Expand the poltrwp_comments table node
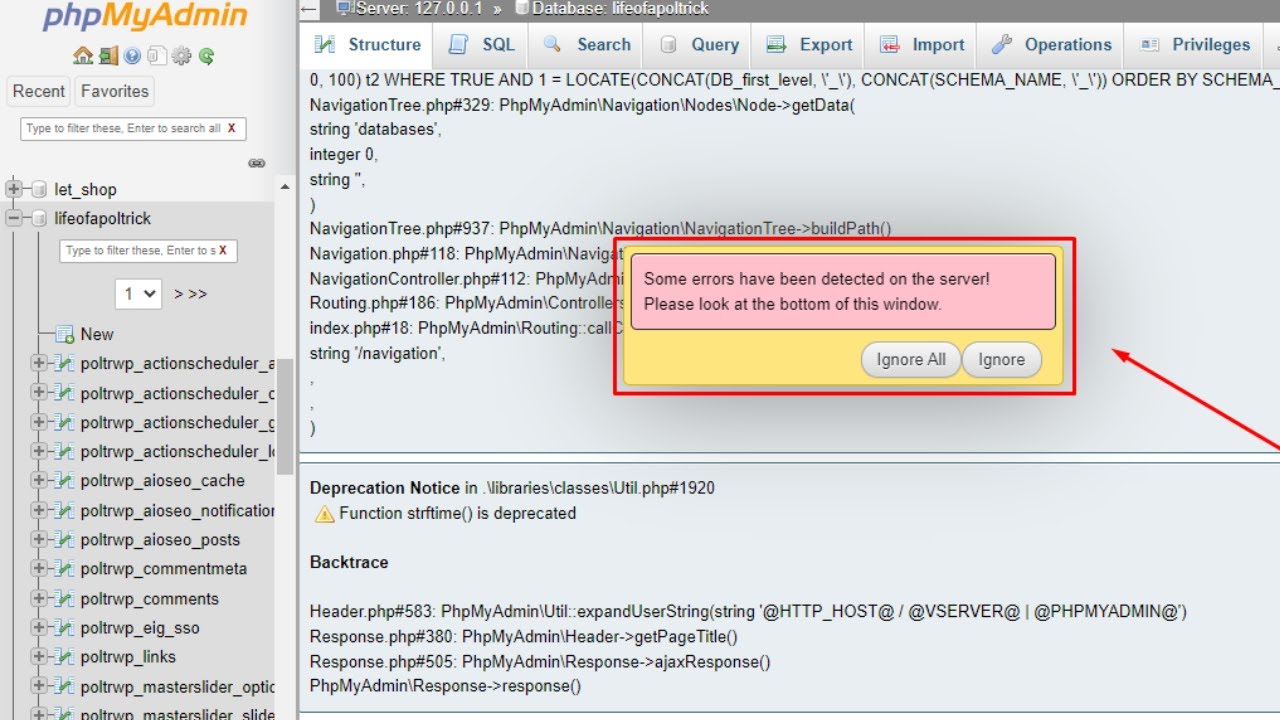Image resolution: width=1280 pixels, height=720 pixels. point(39,599)
